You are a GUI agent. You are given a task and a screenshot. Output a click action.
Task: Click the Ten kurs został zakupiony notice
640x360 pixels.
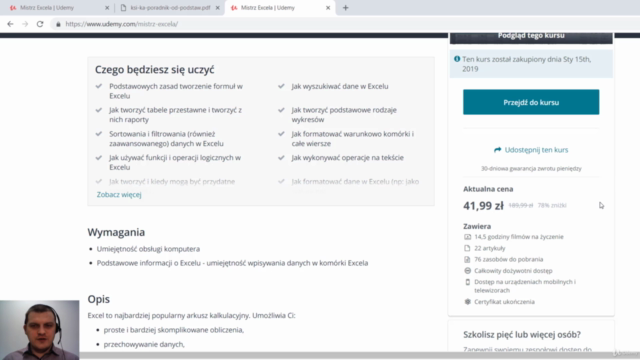(x=531, y=64)
